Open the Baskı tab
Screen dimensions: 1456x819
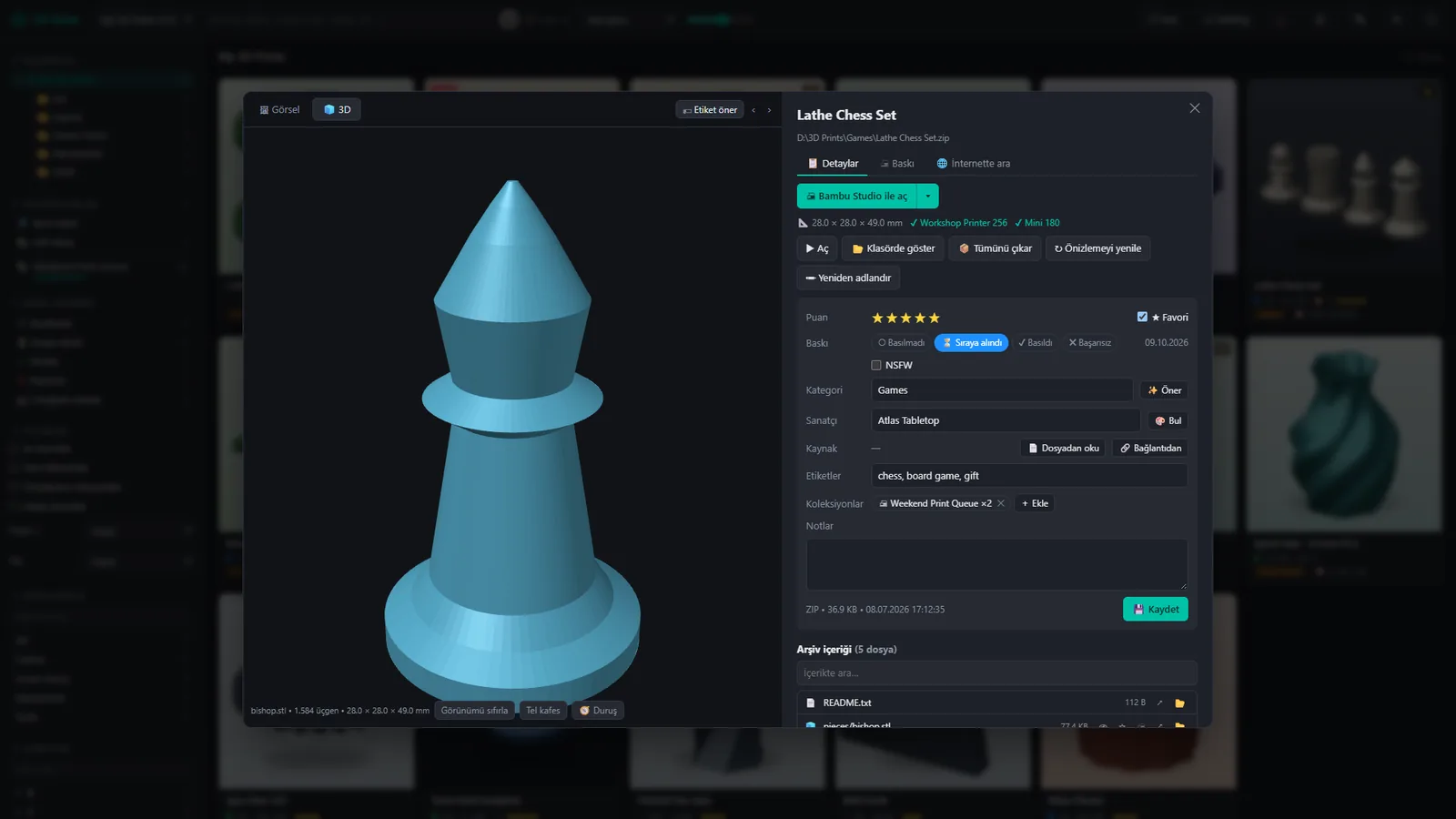click(x=896, y=164)
